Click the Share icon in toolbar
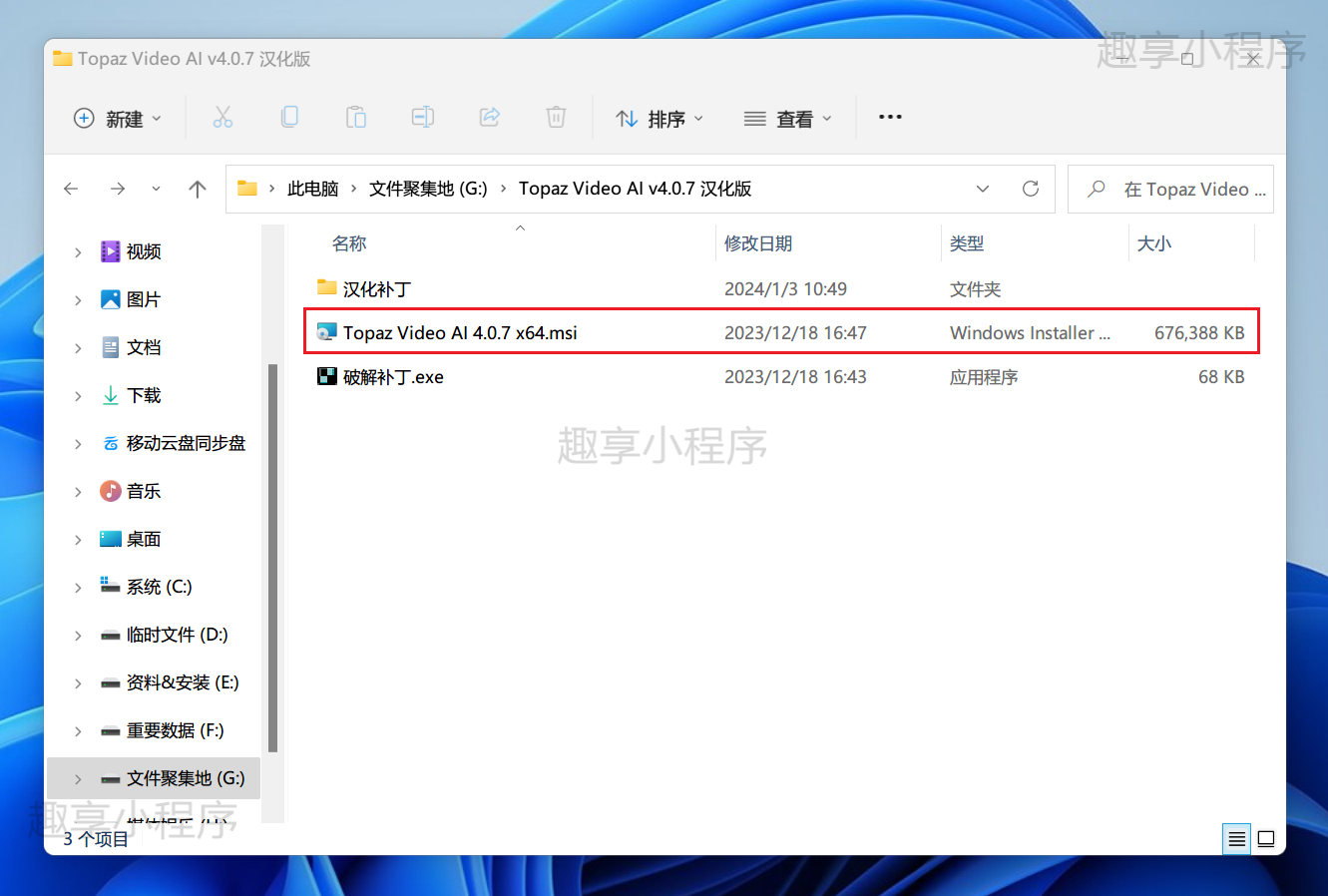Viewport: 1328px width, 896px height. coord(490,118)
